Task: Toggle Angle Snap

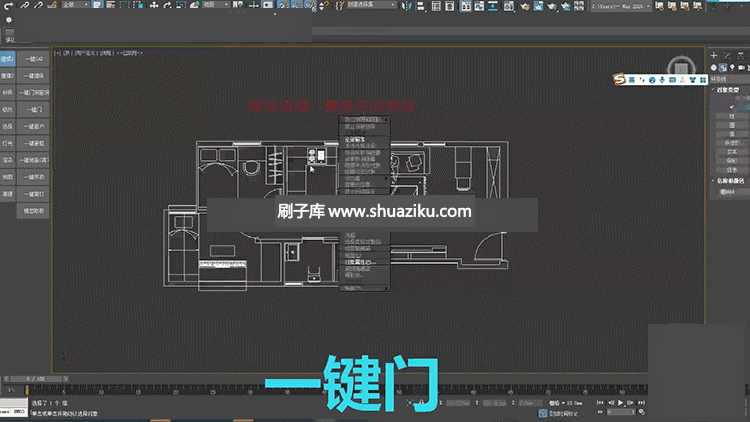Action: pyautogui.click(x=297, y=5)
